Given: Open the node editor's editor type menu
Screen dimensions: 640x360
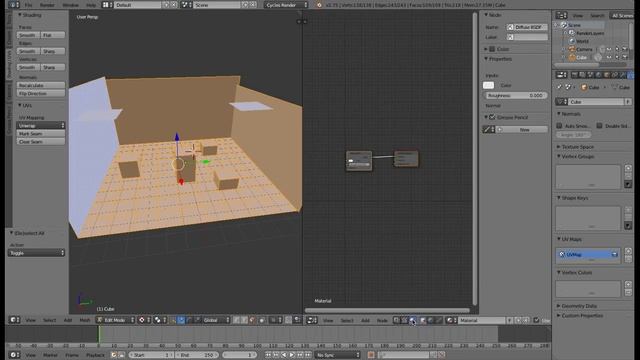Looking at the screenshot, I should [312, 320].
